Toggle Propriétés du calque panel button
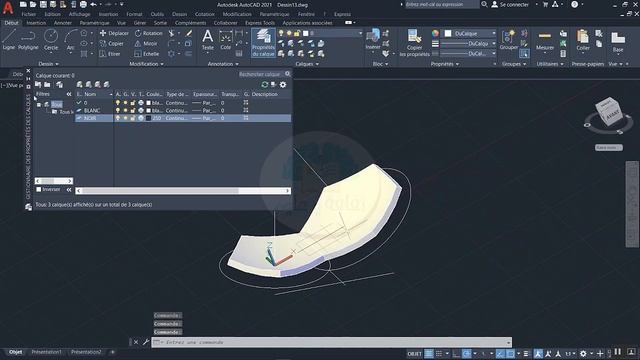 click(263, 42)
